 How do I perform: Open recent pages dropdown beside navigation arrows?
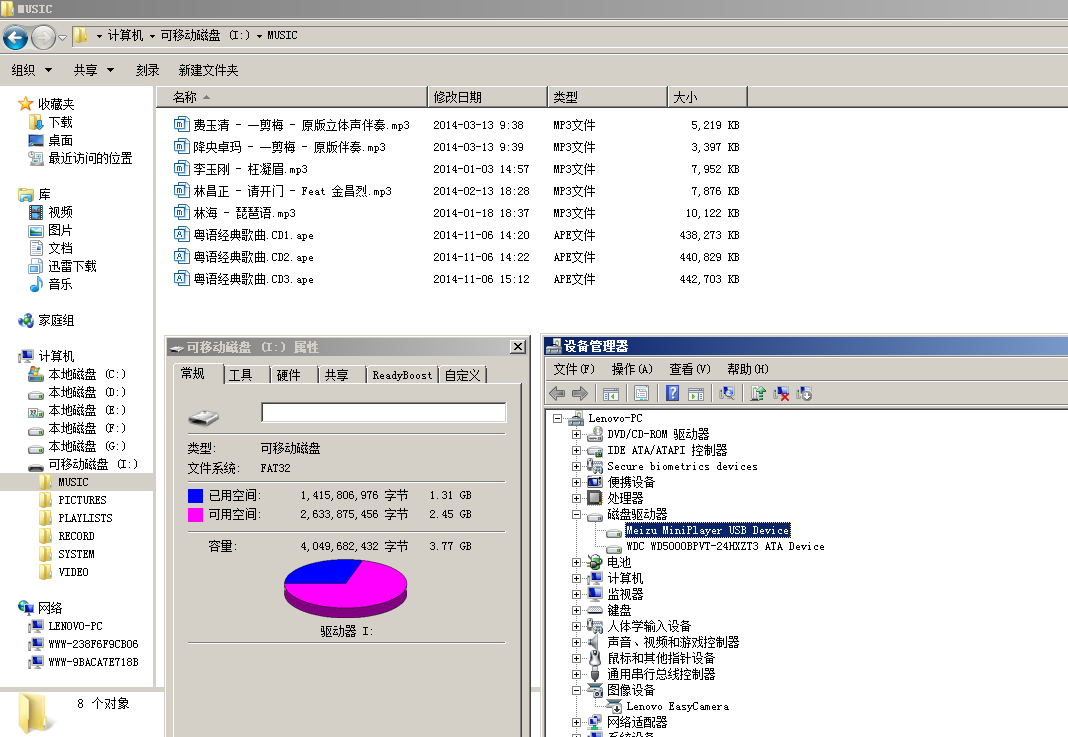[x=63, y=37]
